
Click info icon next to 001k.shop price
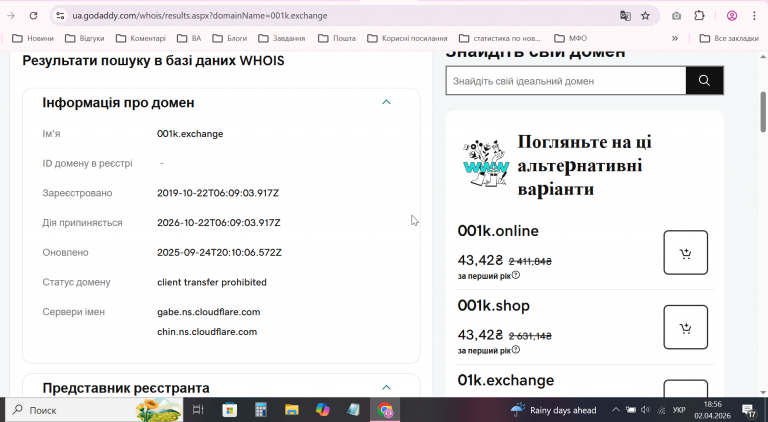(x=516, y=350)
